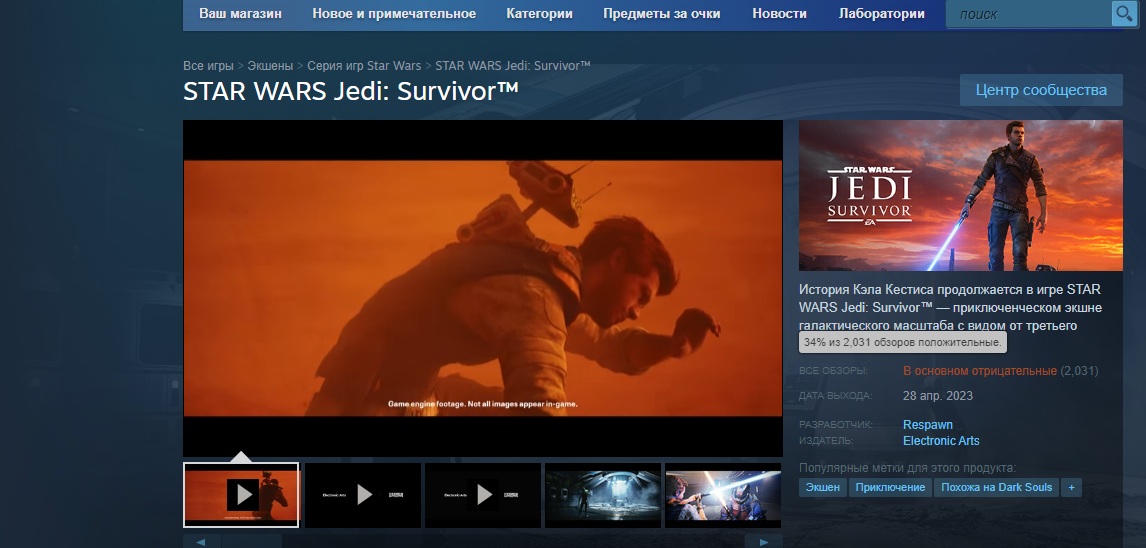
Task: Open the Ваш магазин menu
Action: 240,14
